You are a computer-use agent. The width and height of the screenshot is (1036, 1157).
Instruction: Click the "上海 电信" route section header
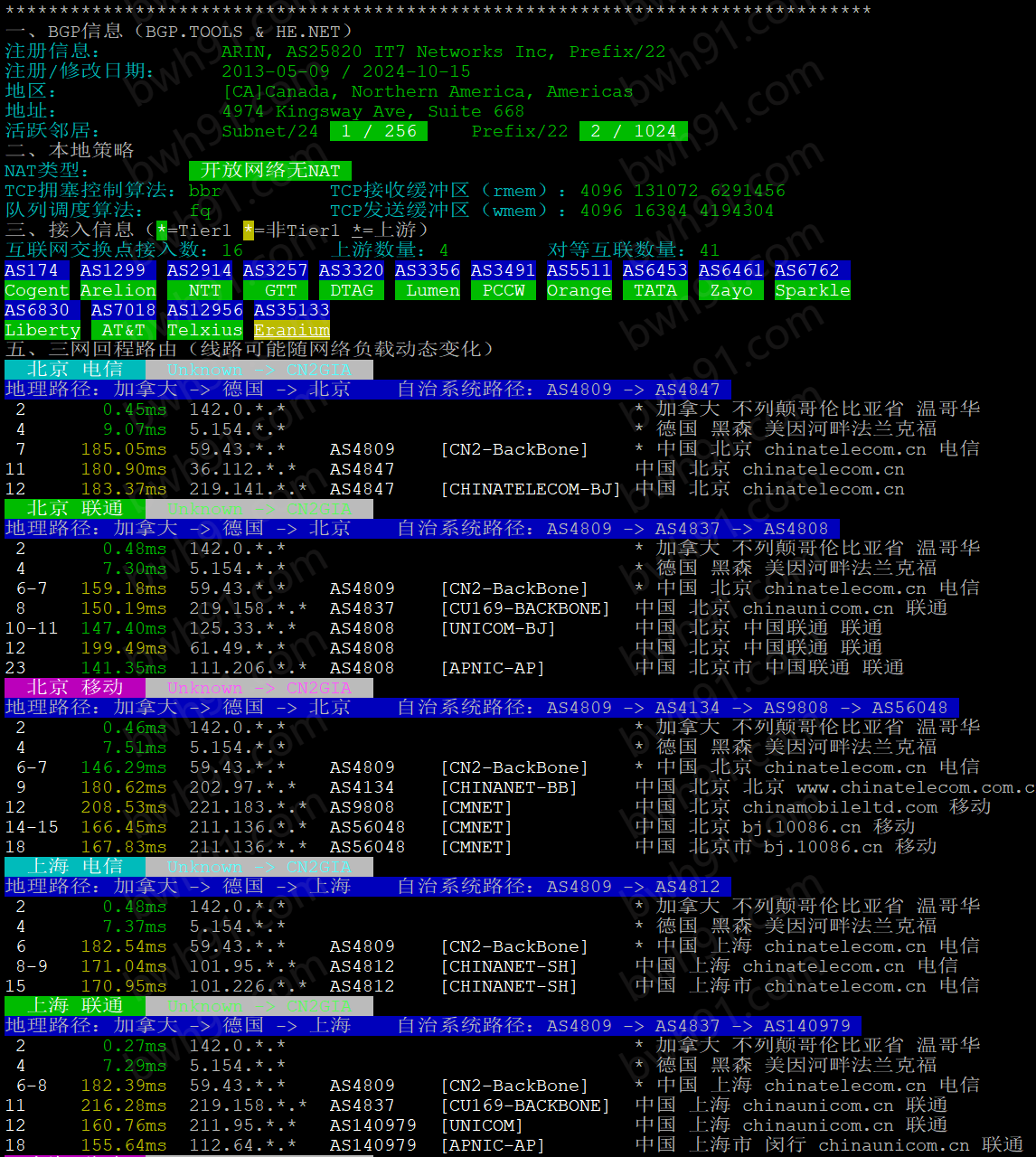click(x=75, y=867)
